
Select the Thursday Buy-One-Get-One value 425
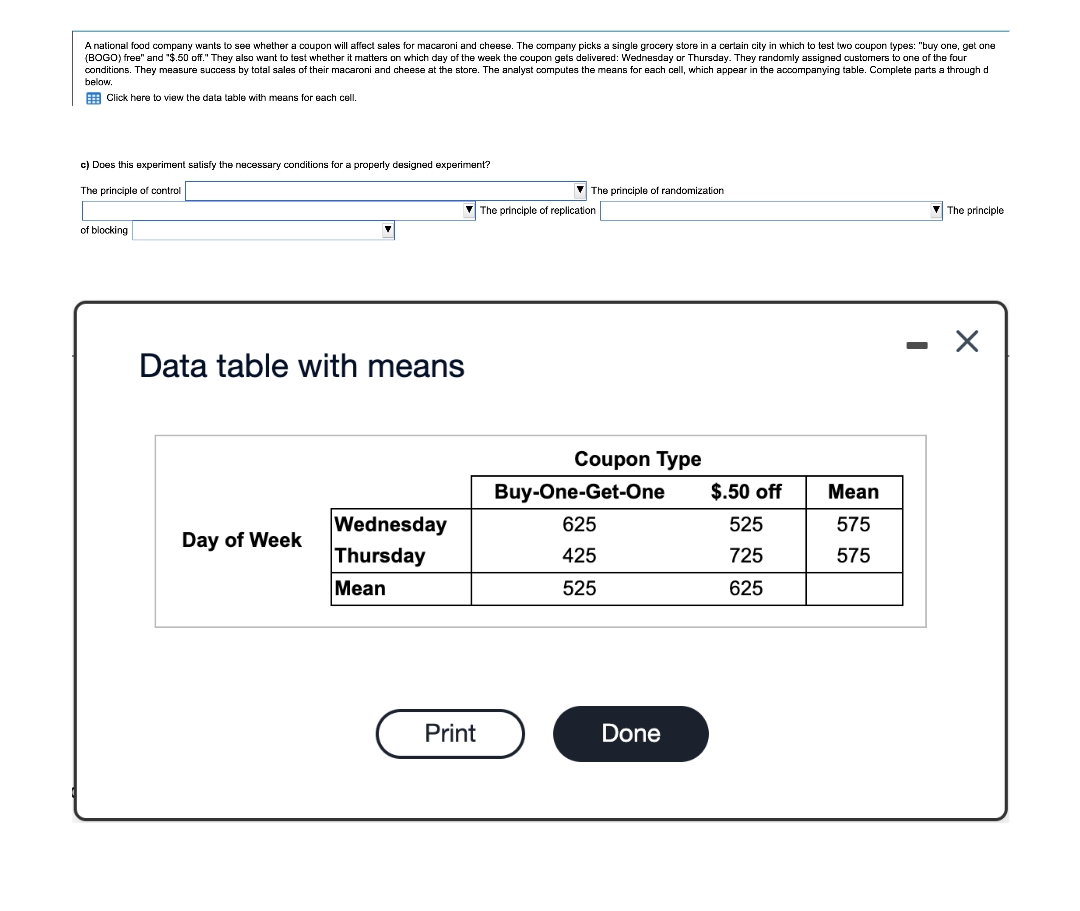click(x=579, y=556)
